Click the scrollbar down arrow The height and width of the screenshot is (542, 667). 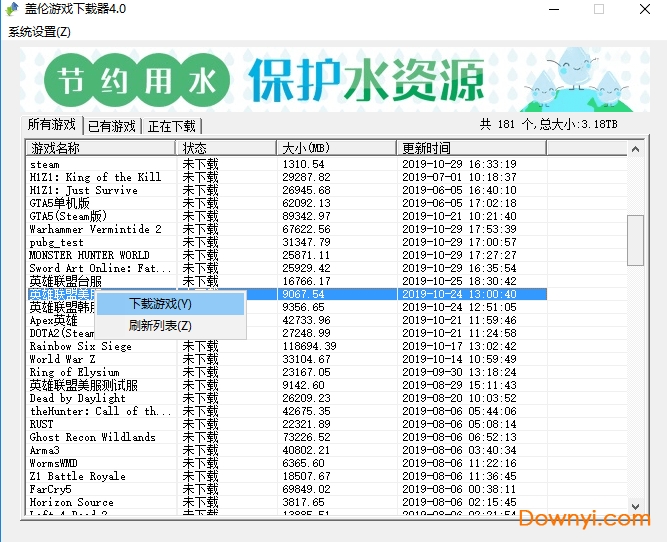click(x=636, y=507)
